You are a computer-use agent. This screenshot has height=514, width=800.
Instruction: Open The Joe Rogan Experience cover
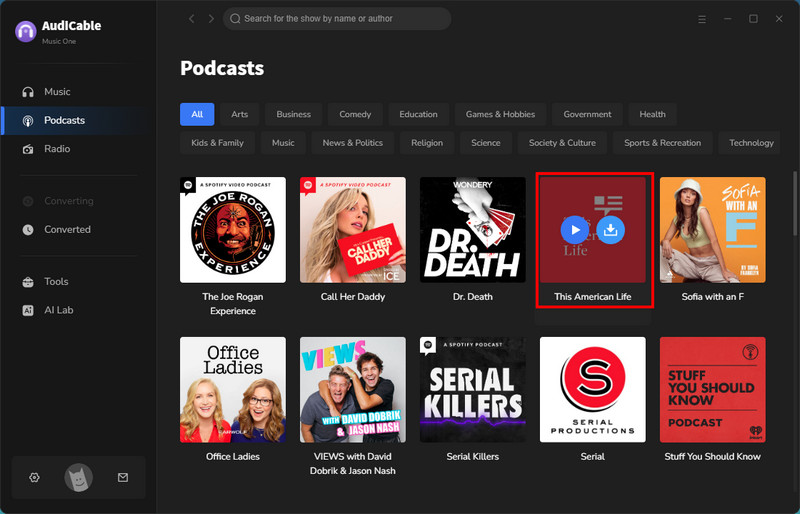233,230
